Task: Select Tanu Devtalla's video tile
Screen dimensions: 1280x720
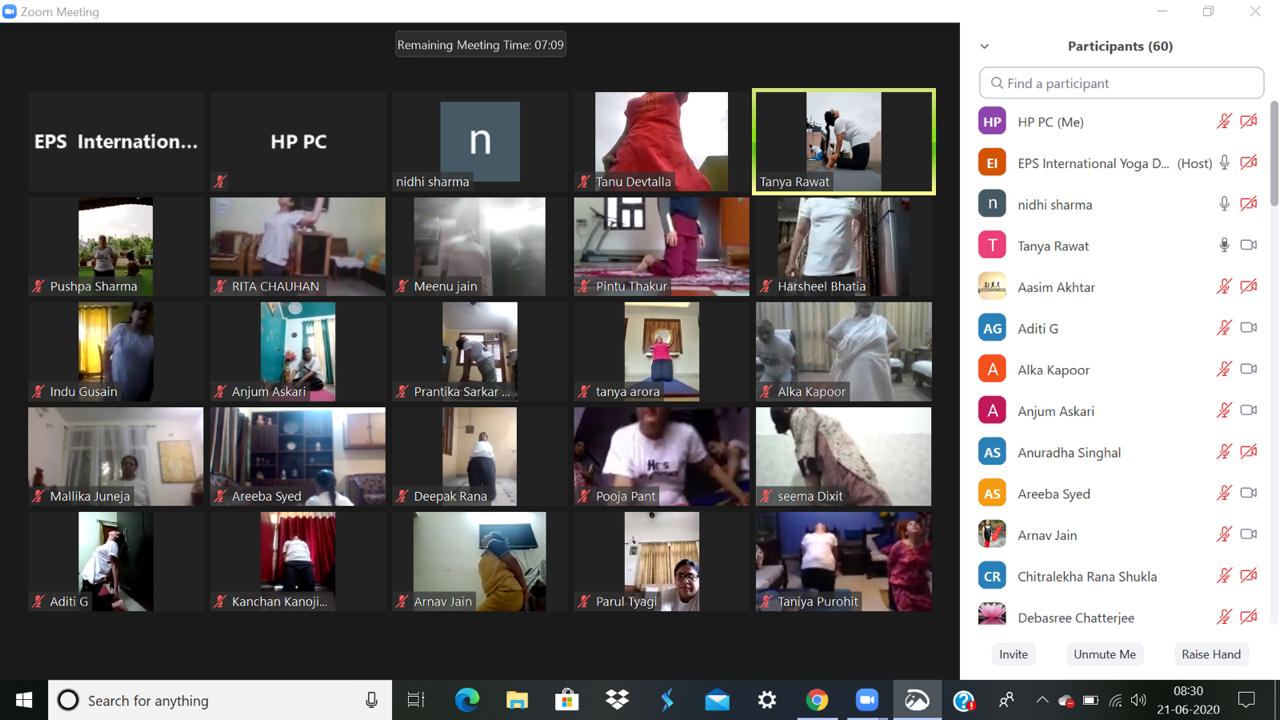Action: [661, 141]
